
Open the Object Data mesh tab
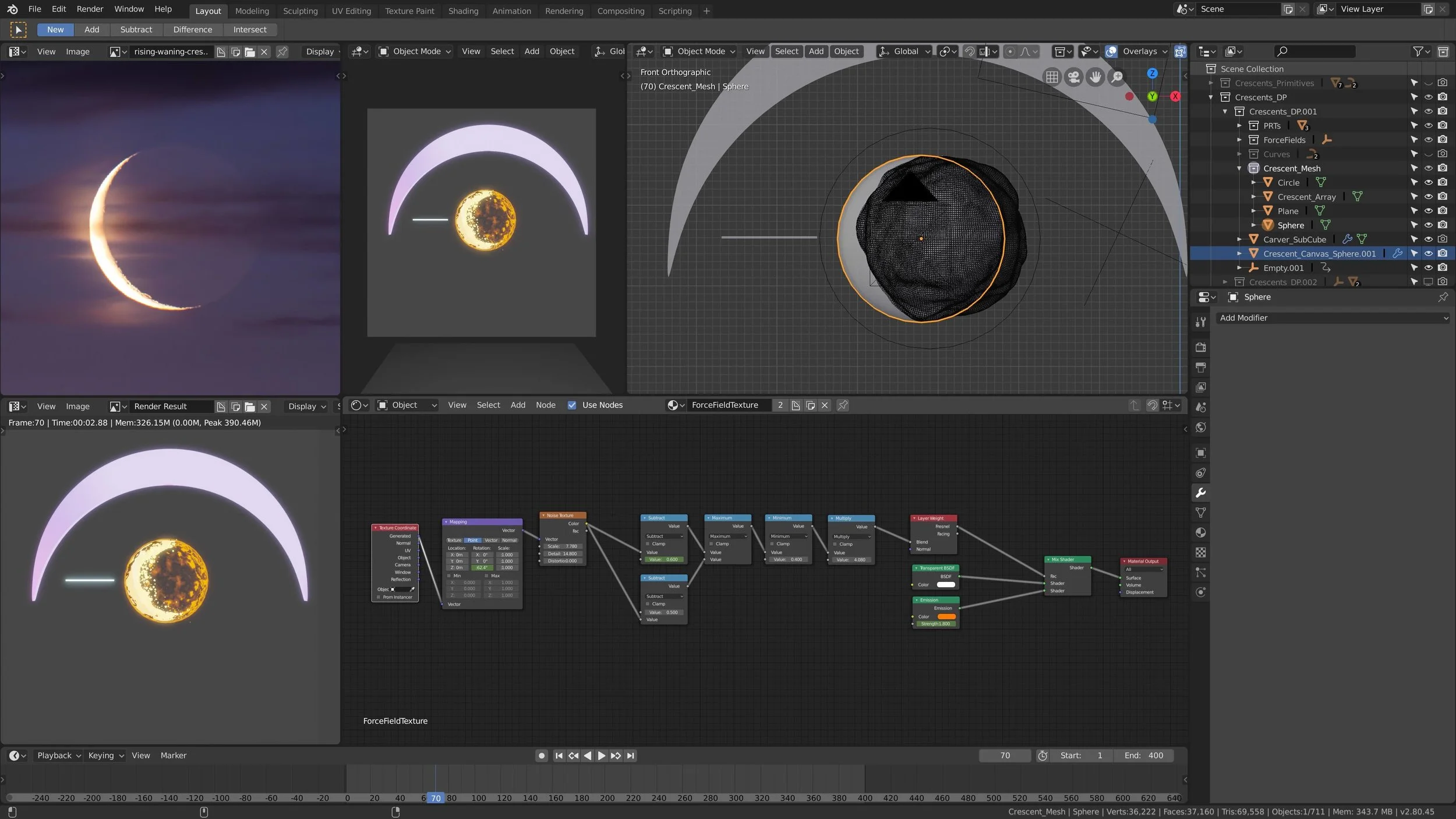[x=1200, y=513]
